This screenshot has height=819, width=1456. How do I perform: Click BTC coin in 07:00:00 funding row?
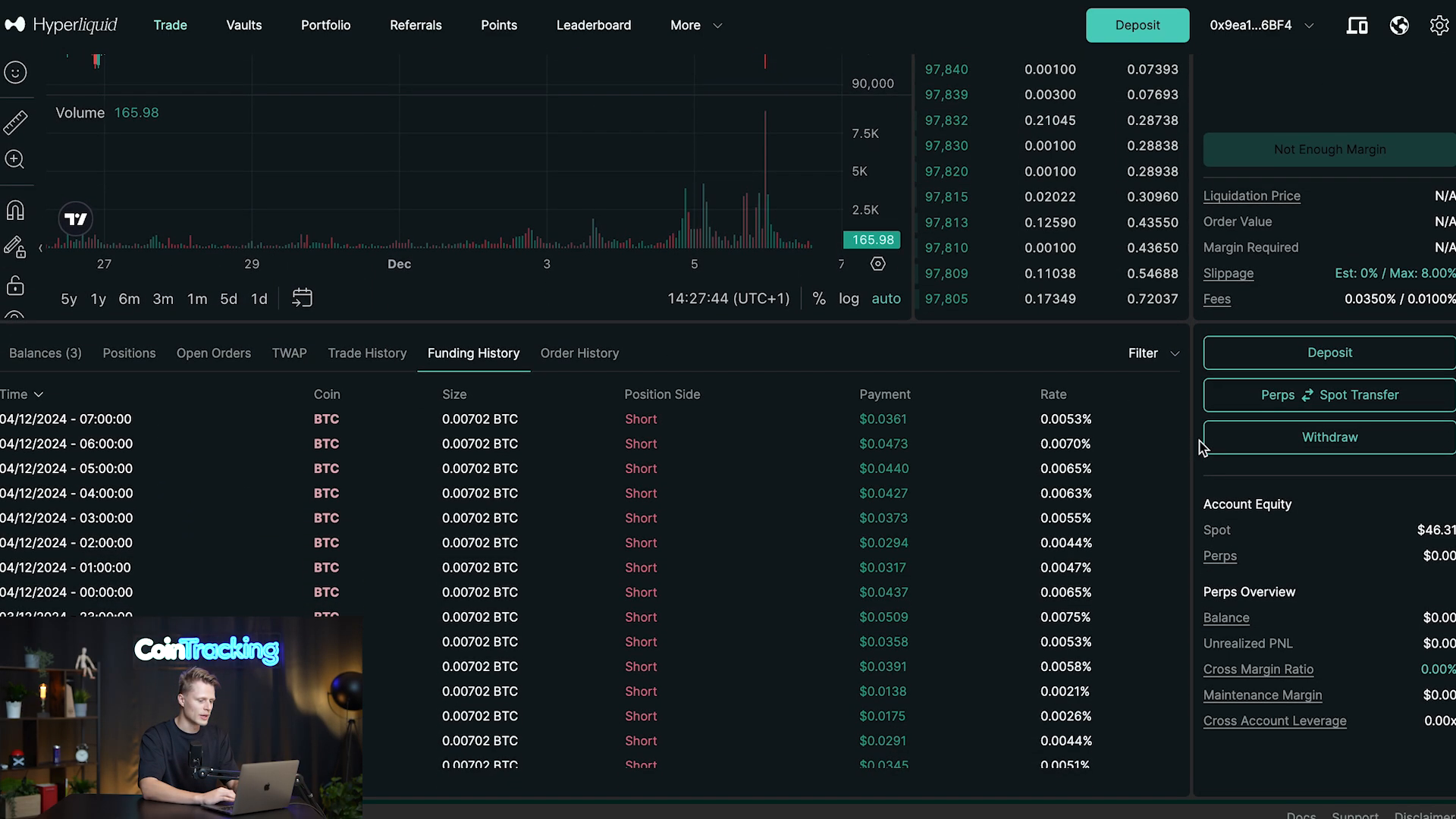326,419
